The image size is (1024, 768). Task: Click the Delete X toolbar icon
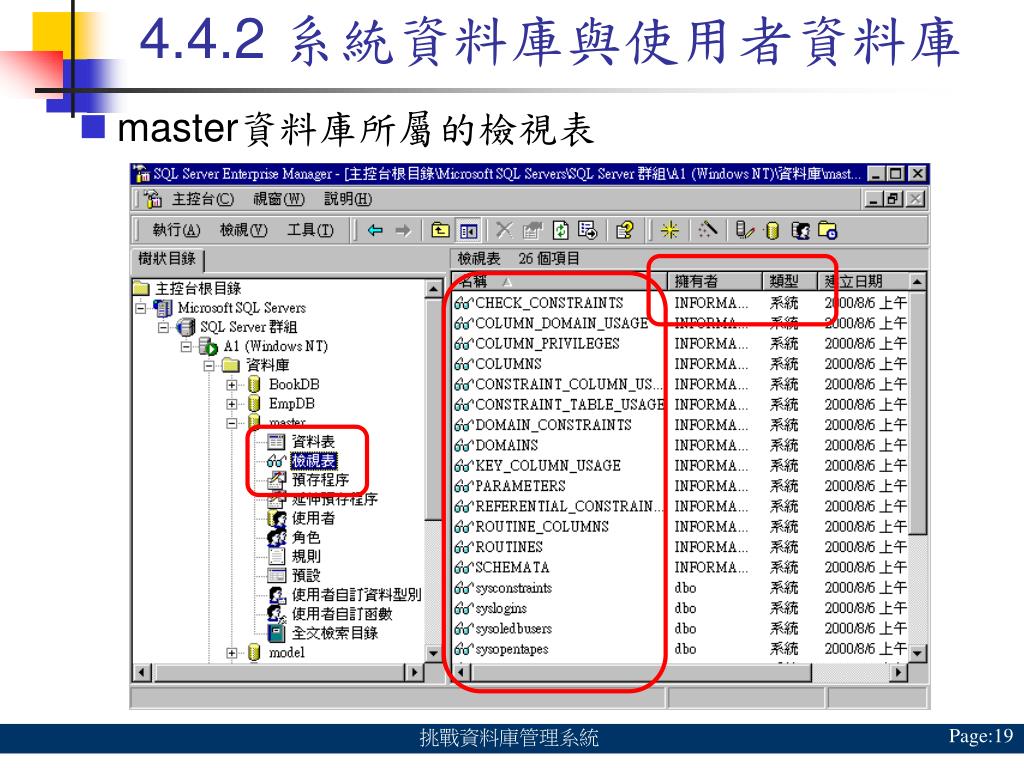[504, 230]
